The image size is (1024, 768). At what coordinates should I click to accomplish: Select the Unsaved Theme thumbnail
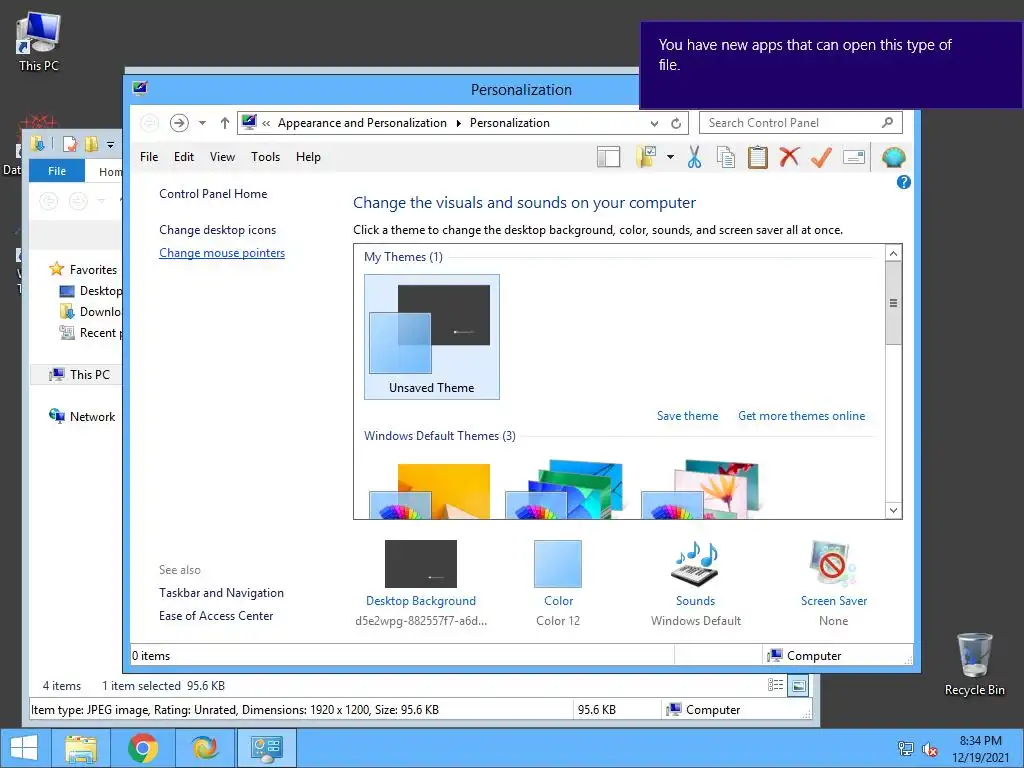coord(432,336)
